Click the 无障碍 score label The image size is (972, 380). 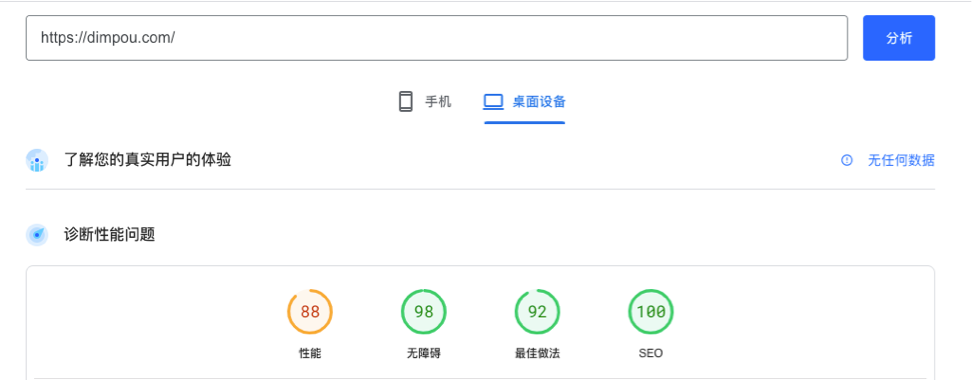423,353
